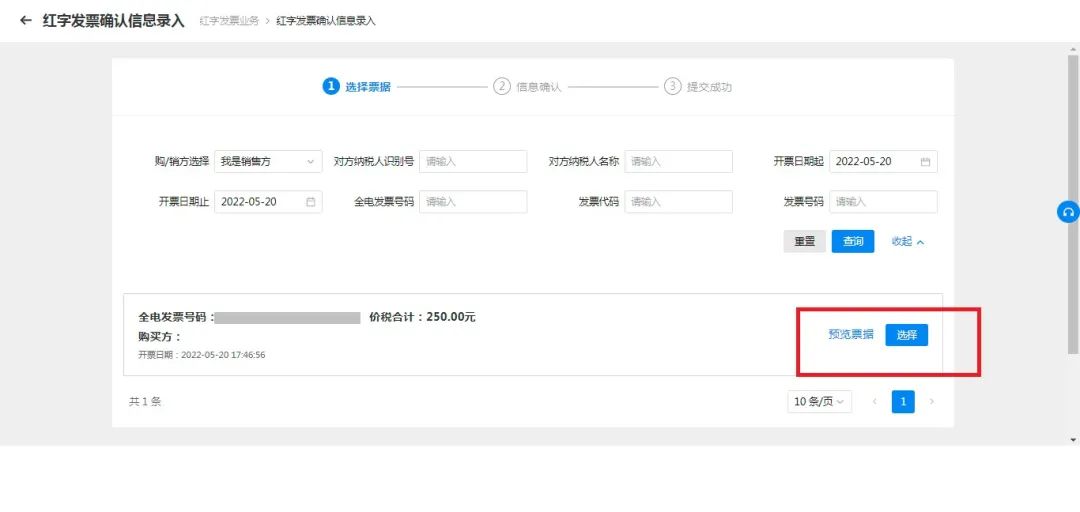Click the 重置 button
This screenshot has height=512, width=1080.
(804, 241)
